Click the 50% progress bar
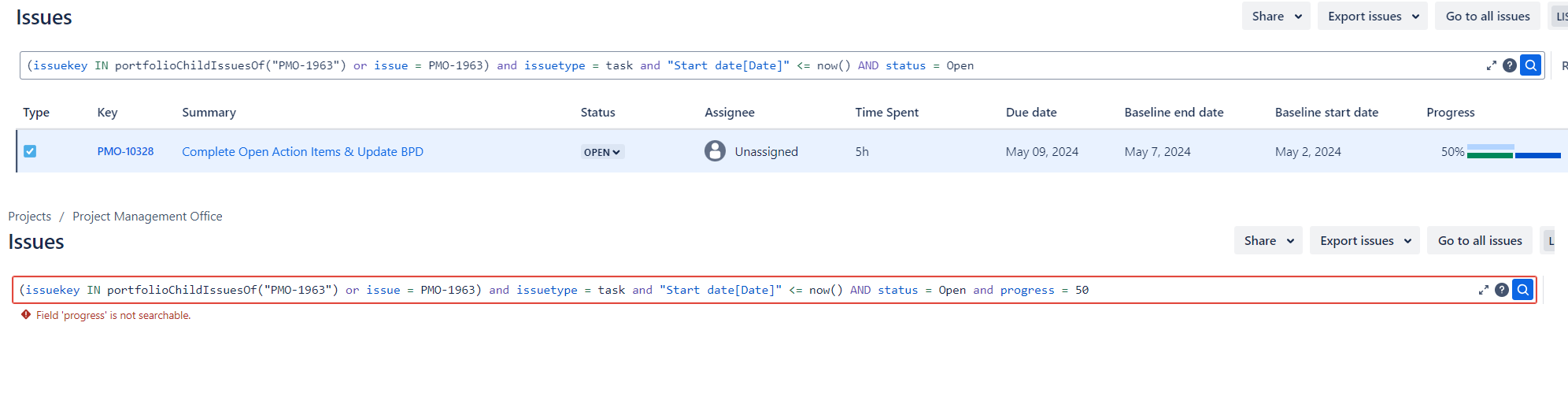Viewport: 1568px width, 419px height. click(1514, 151)
